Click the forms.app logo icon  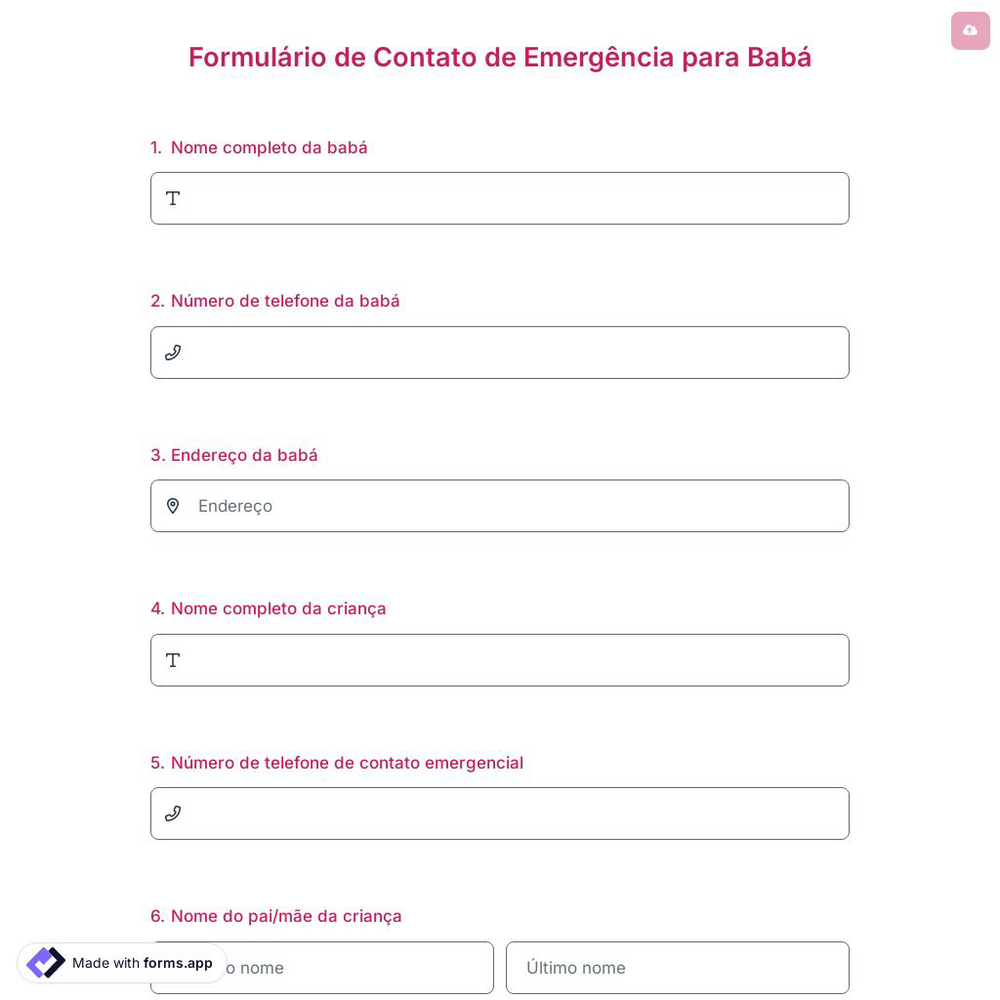tap(45, 962)
